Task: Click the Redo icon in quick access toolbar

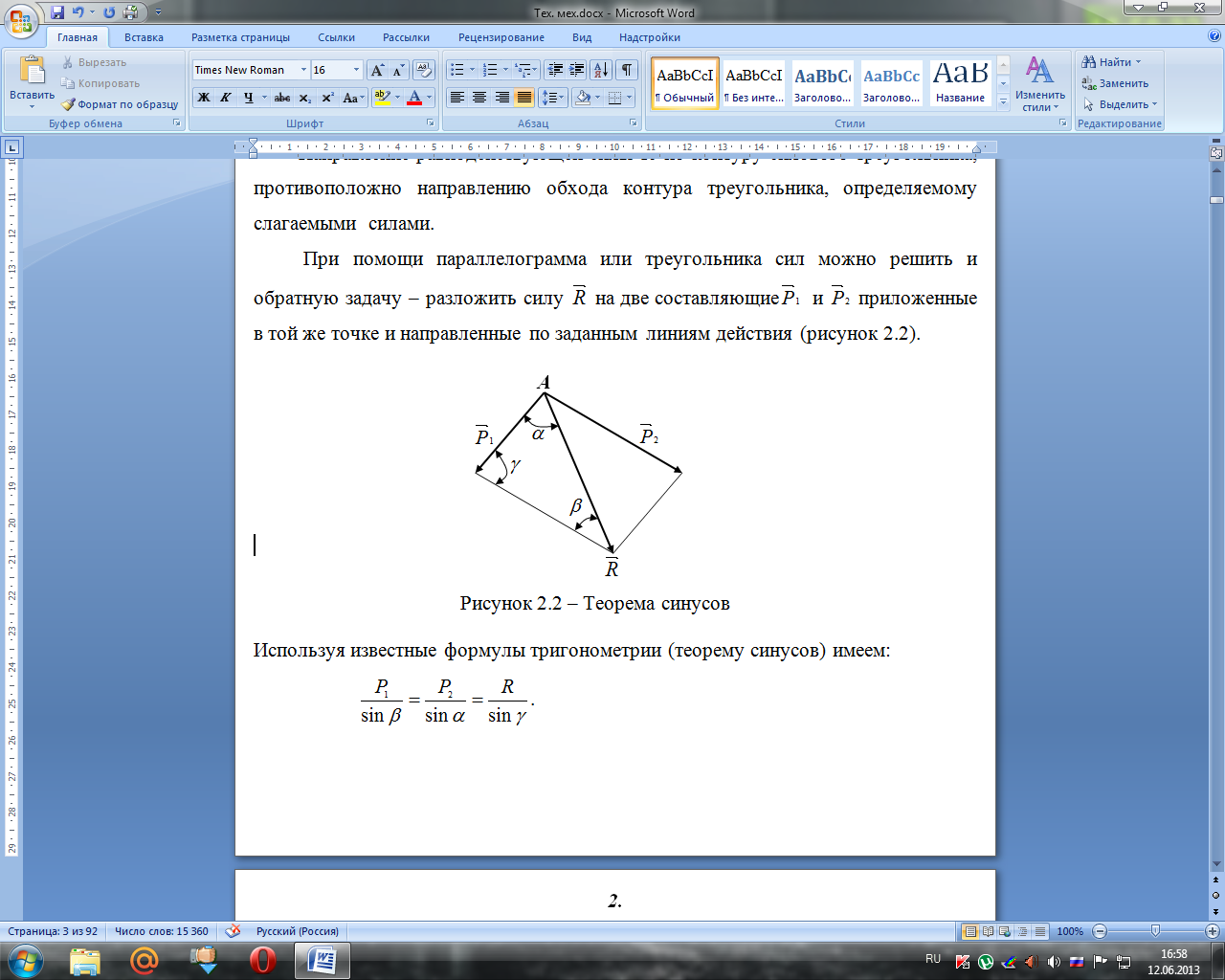Action: [x=109, y=12]
